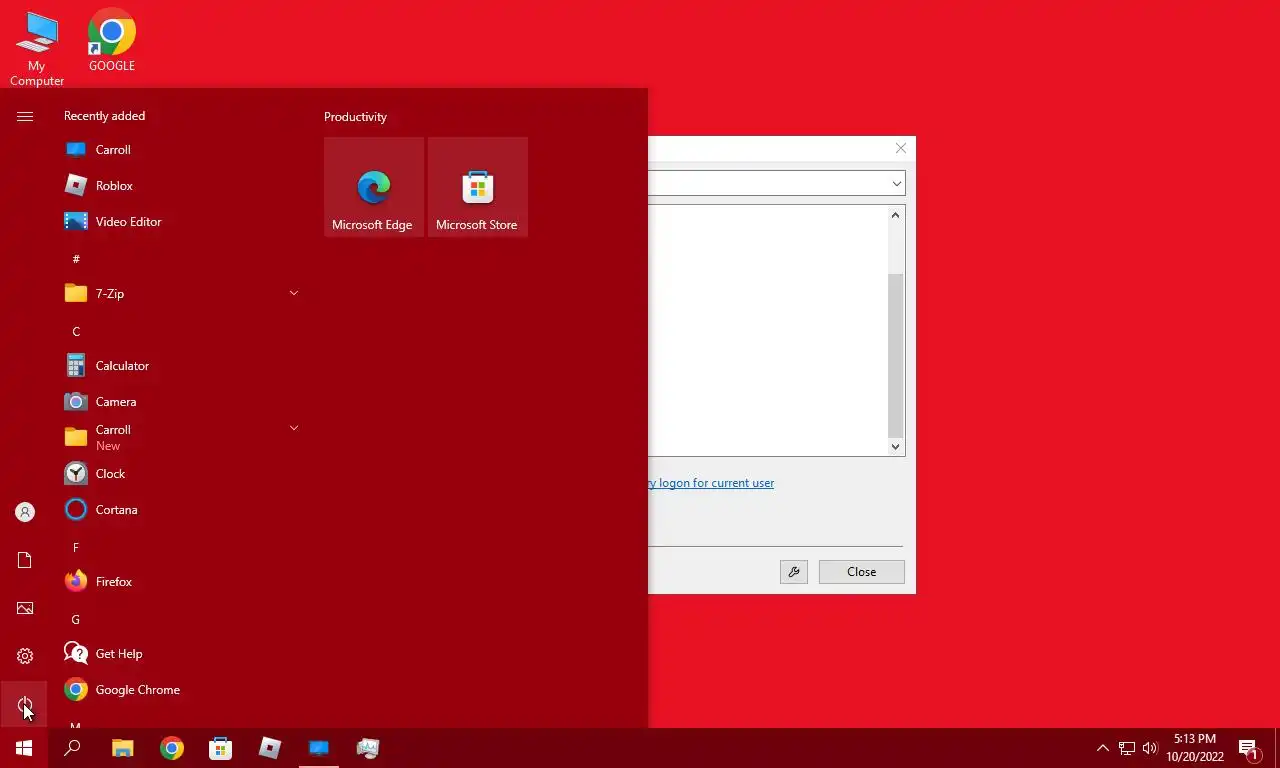Open the GOOGLE desktop shortcut
1280x768 pixels.
(x=112, y=40)
